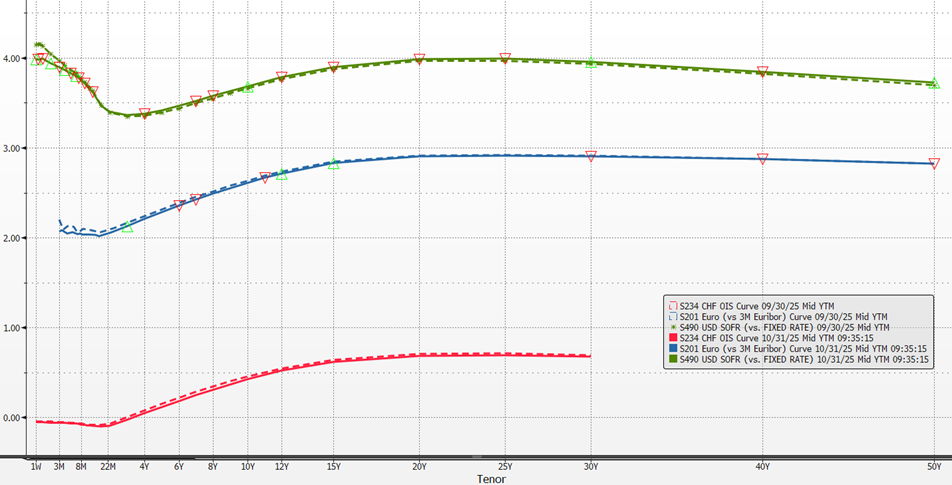Click the blue Euro 10/31/25 legend swatch
952x485 pixels.
(672, 348)
